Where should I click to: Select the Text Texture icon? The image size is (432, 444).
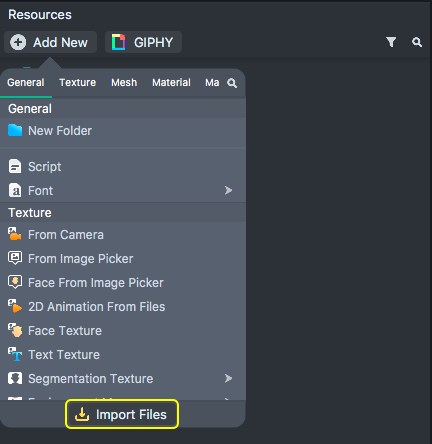(15, 354)
